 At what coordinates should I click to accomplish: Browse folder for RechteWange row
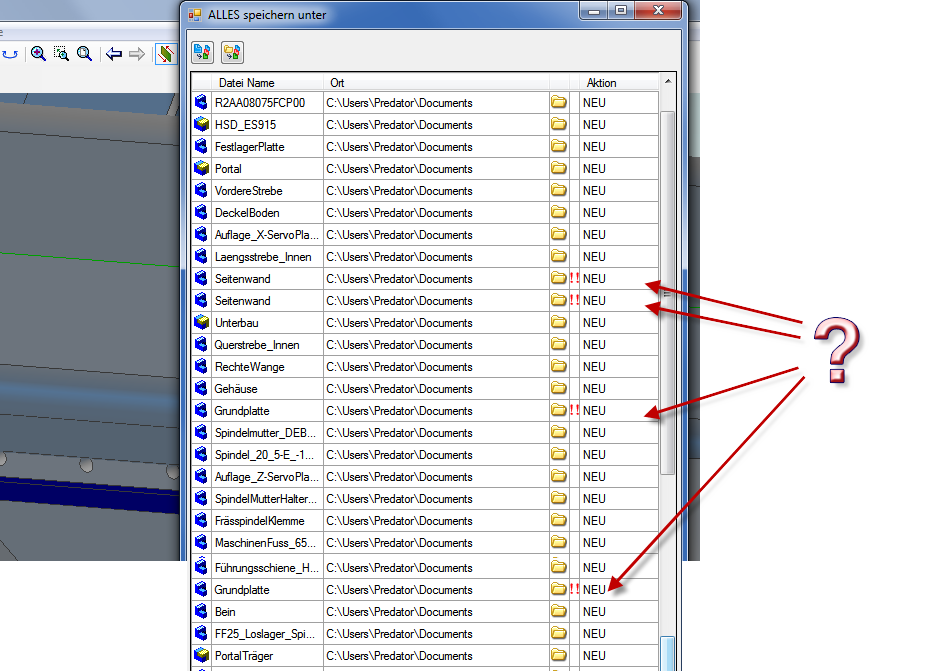tap(559, 366)
